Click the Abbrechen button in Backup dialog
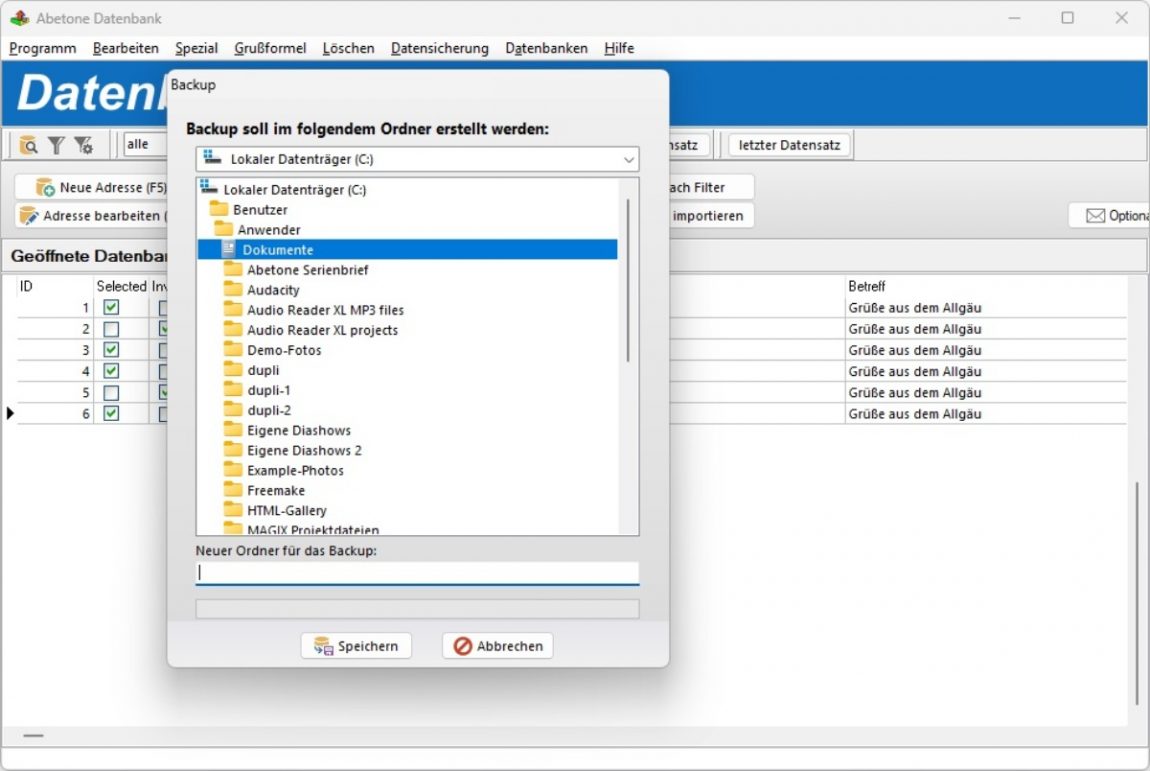Image resolution: width=1150 pixels, height=771 pixels. coord(498,646)
